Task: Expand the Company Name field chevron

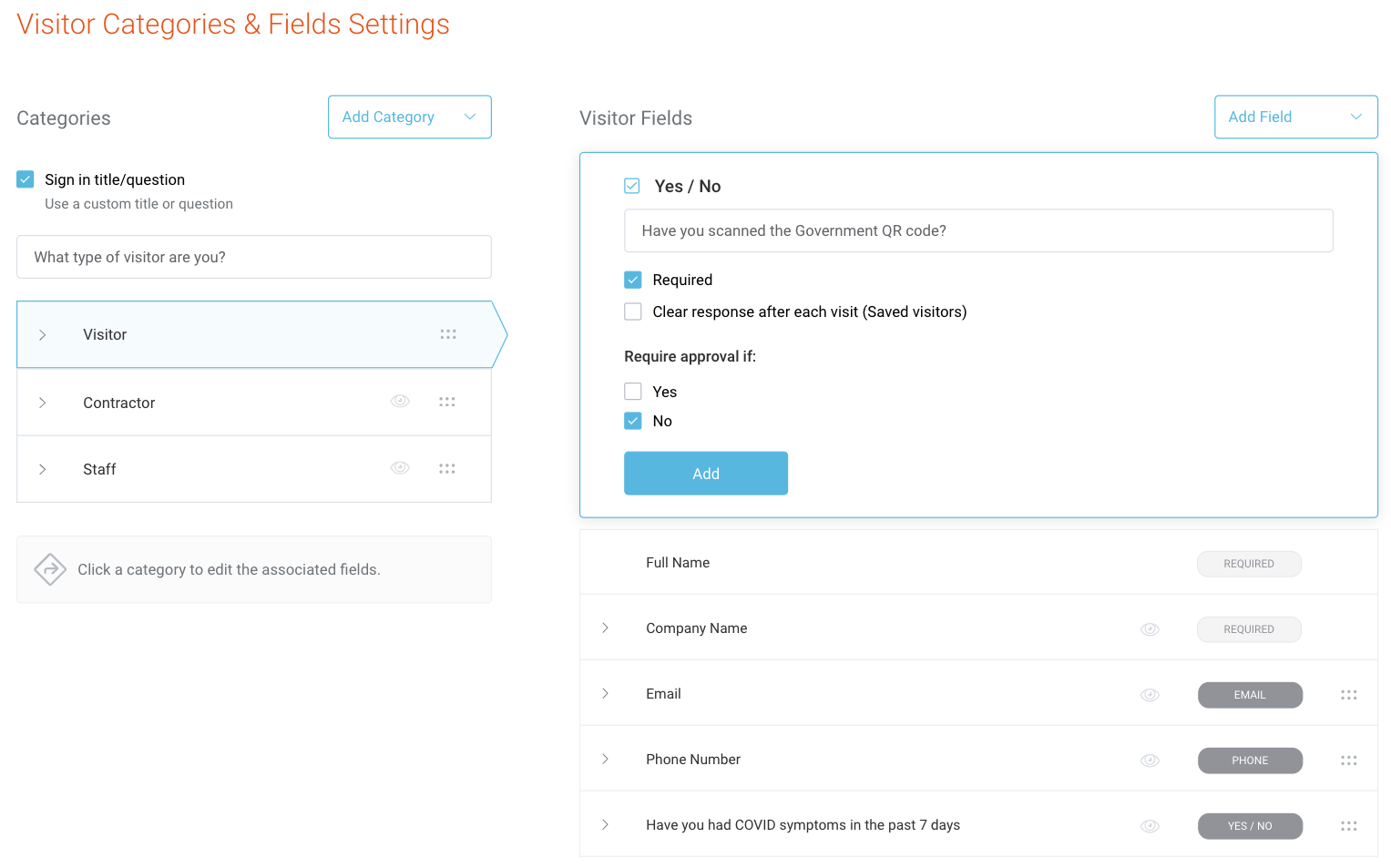Action: click(x=605, y=628)
